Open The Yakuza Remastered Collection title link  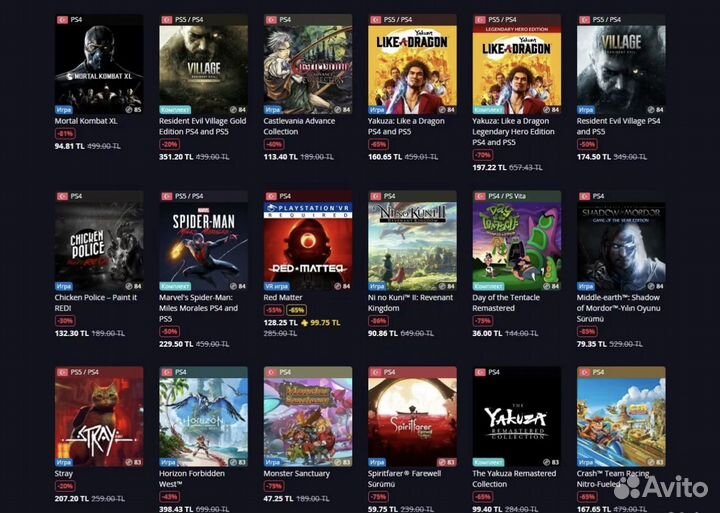[x=514, y=479]
